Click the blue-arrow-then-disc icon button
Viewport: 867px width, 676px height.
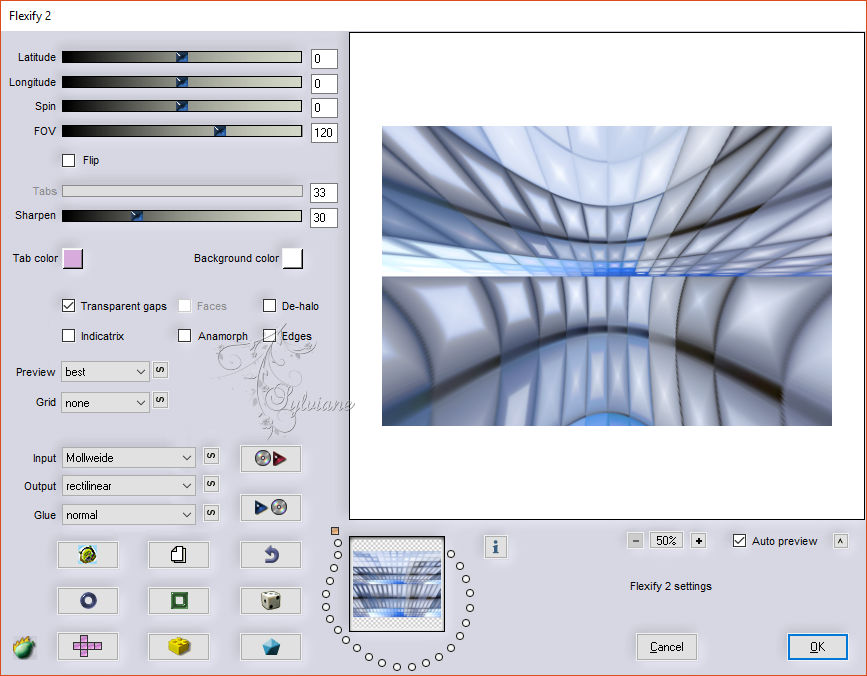coord(270,507)
